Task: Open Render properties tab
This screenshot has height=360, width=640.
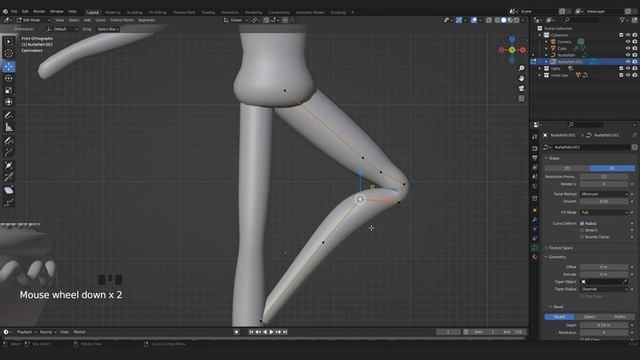Action: [535, 149]
